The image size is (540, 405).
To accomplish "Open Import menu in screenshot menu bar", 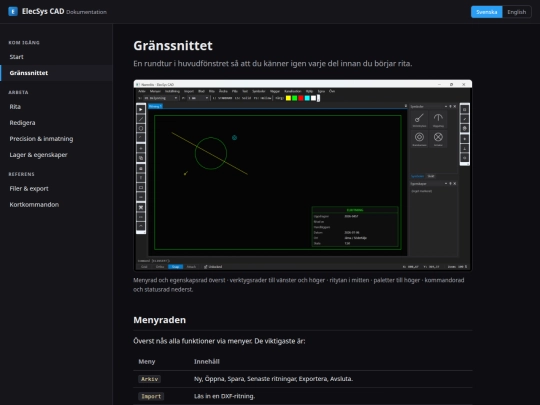I will tap(189, 91).
